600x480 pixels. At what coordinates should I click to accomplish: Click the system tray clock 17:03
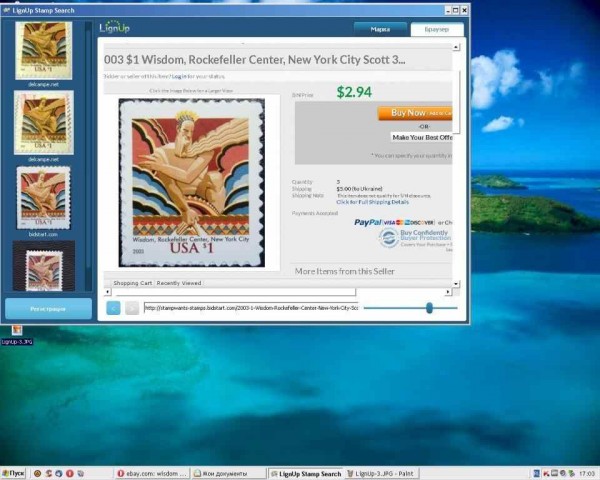pos(587,473)
